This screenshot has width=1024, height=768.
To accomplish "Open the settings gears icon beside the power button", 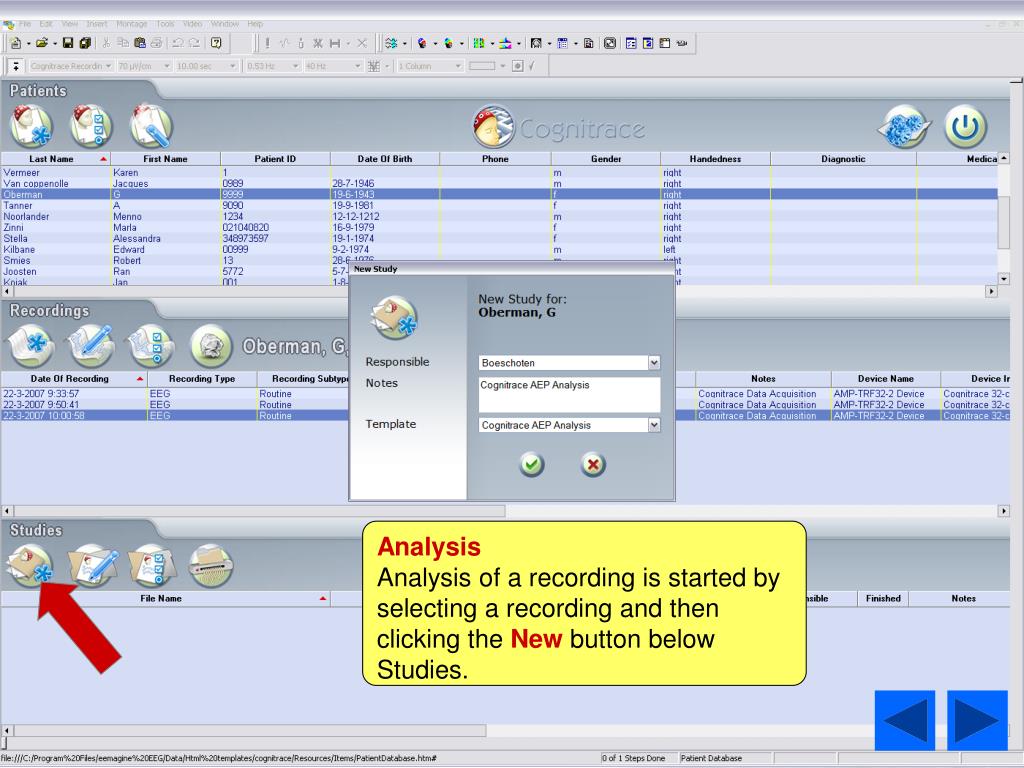I will coord(904,127).
